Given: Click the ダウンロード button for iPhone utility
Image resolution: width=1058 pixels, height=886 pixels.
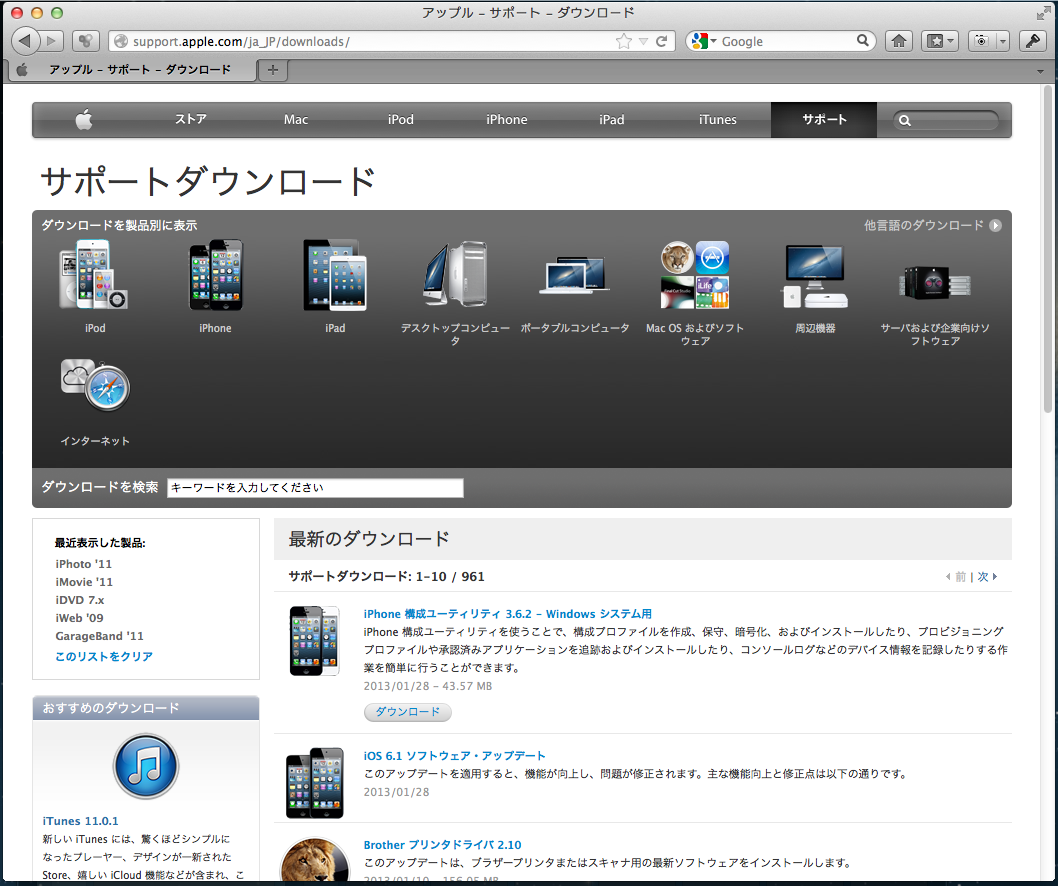Looking at the screenshot, I should (x=408, y=712).
